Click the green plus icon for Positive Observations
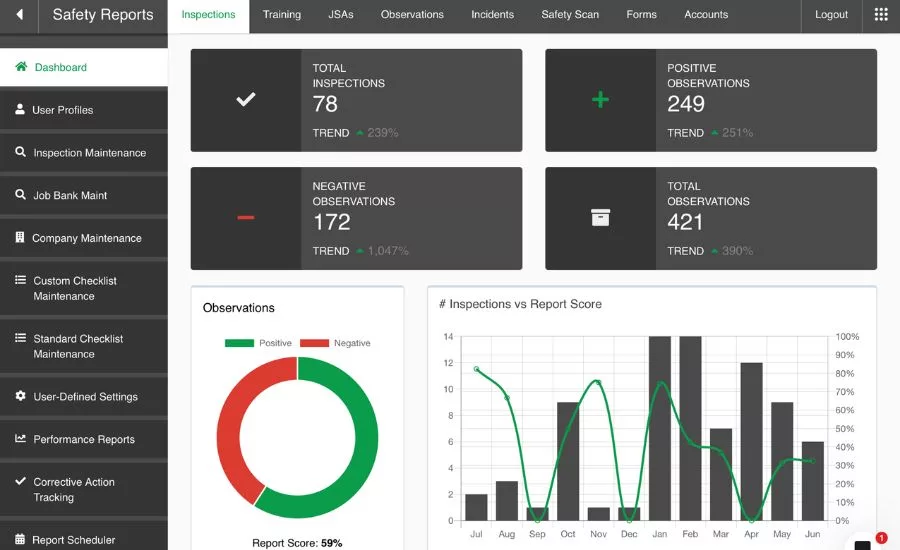 coord(600,100)
